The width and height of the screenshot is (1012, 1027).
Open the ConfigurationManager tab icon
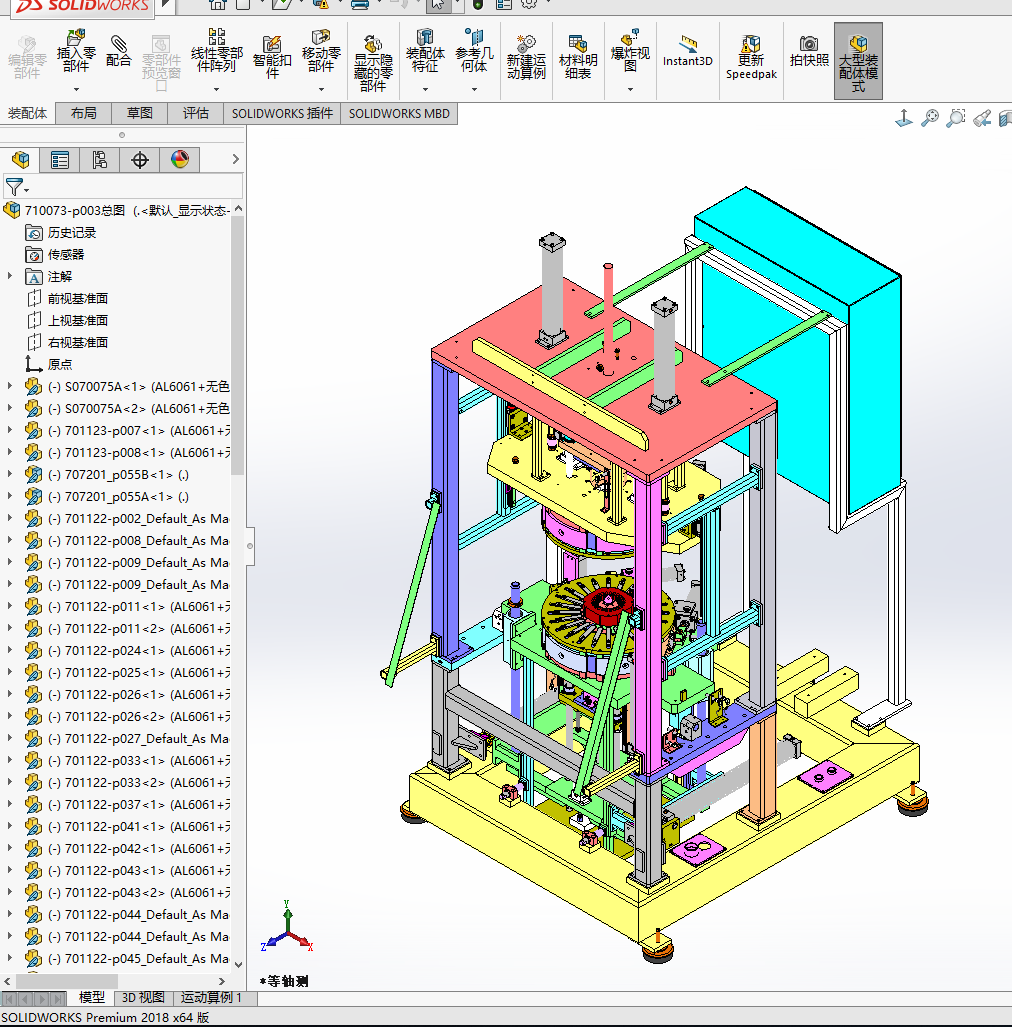[x=100, y=160]
